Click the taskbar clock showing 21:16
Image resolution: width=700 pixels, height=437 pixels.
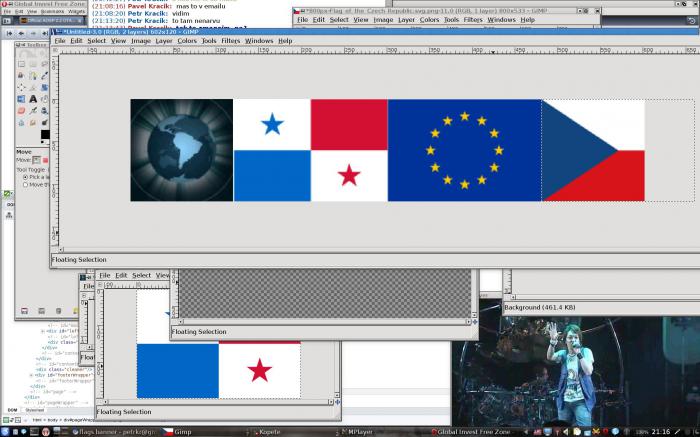[661, 432]
